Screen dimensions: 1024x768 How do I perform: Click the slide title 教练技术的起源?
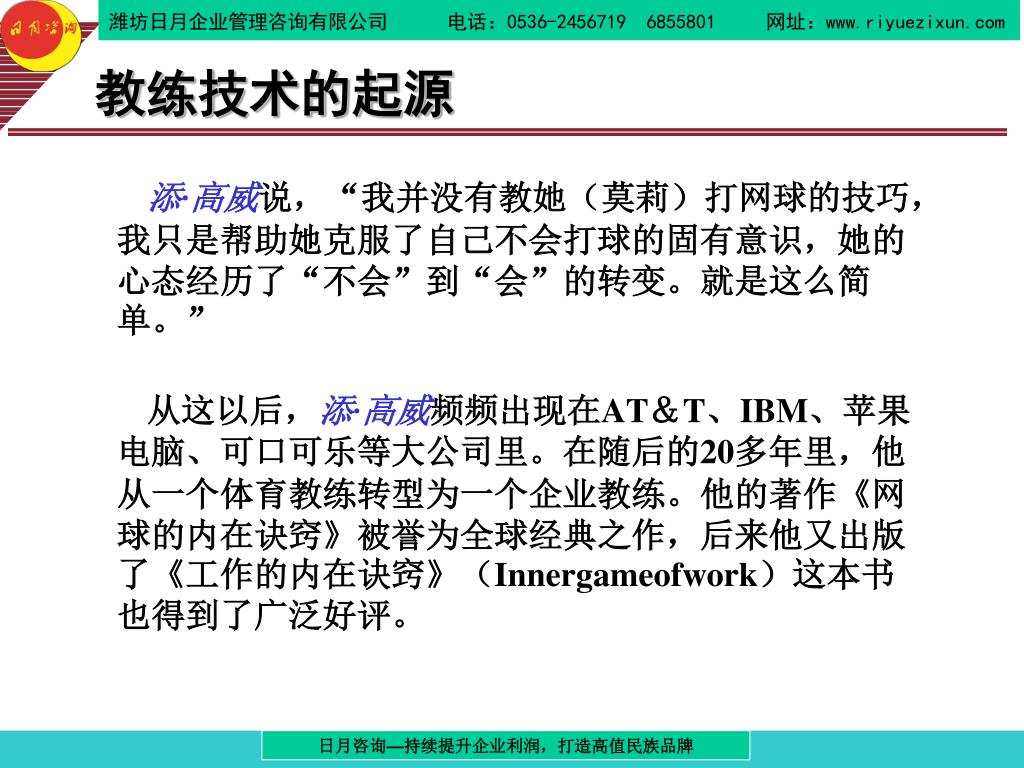click(x=274, y=95)
